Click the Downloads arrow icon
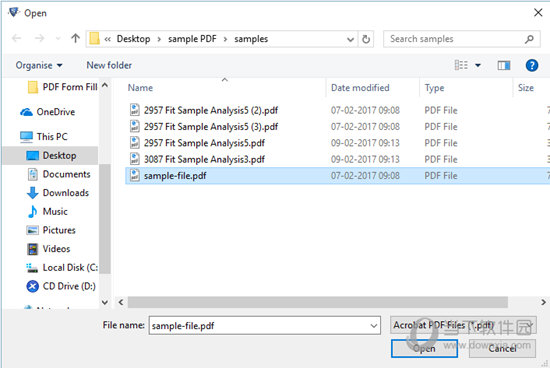 (33, 193)
